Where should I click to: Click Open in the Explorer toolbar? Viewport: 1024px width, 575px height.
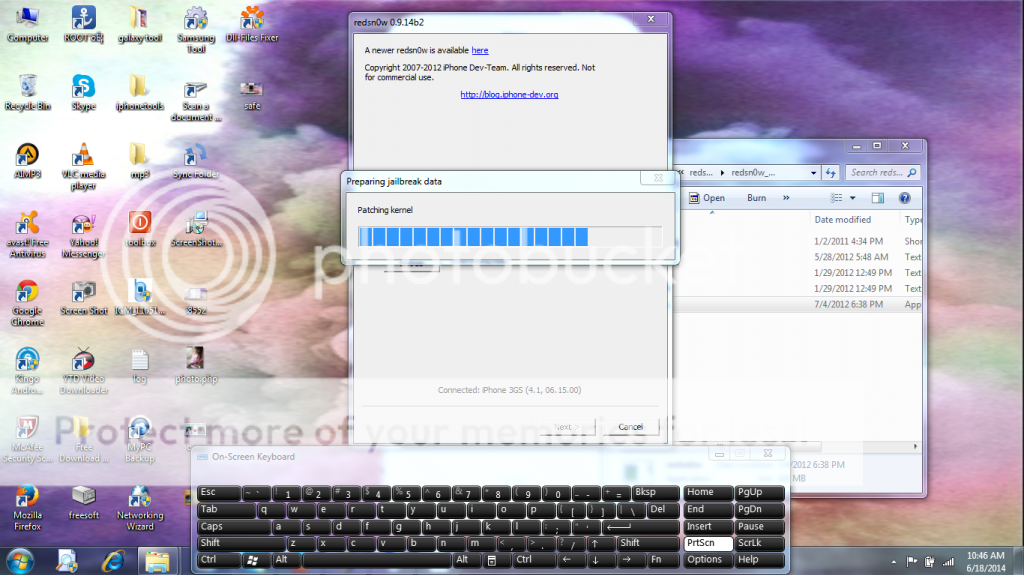click(712, 198)
